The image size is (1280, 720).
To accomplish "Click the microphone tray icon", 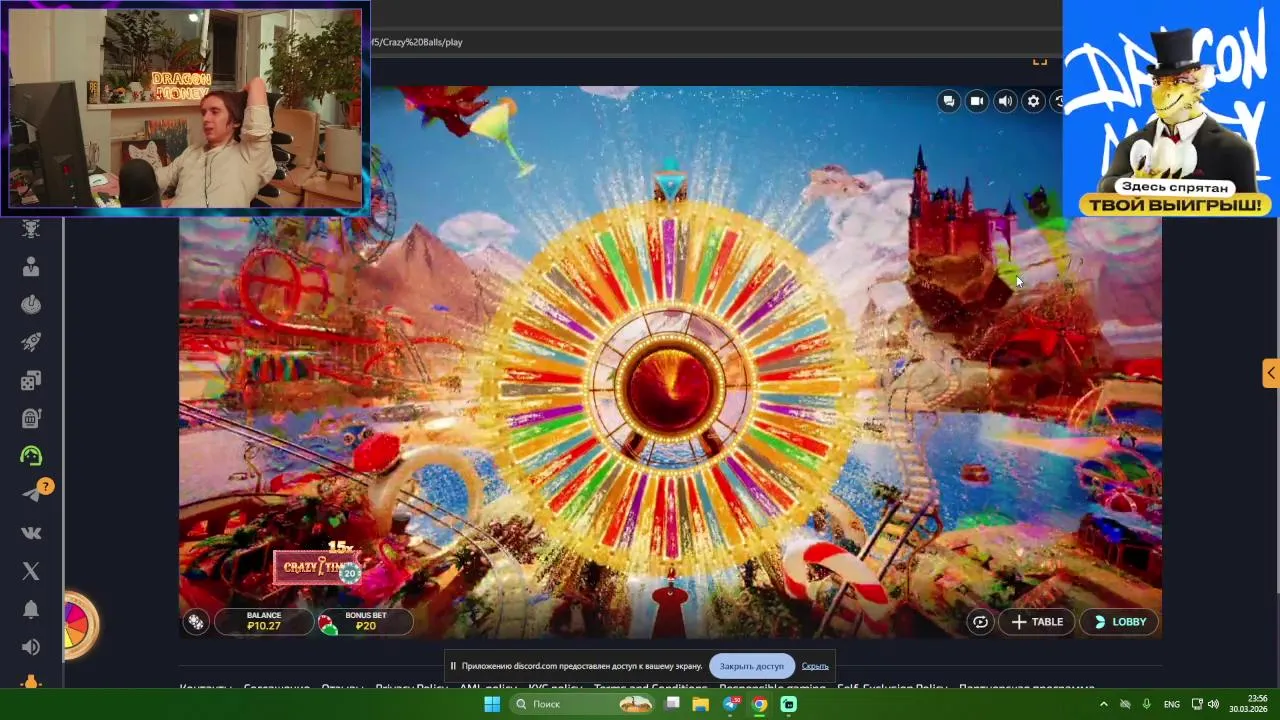I will 1147,704.
